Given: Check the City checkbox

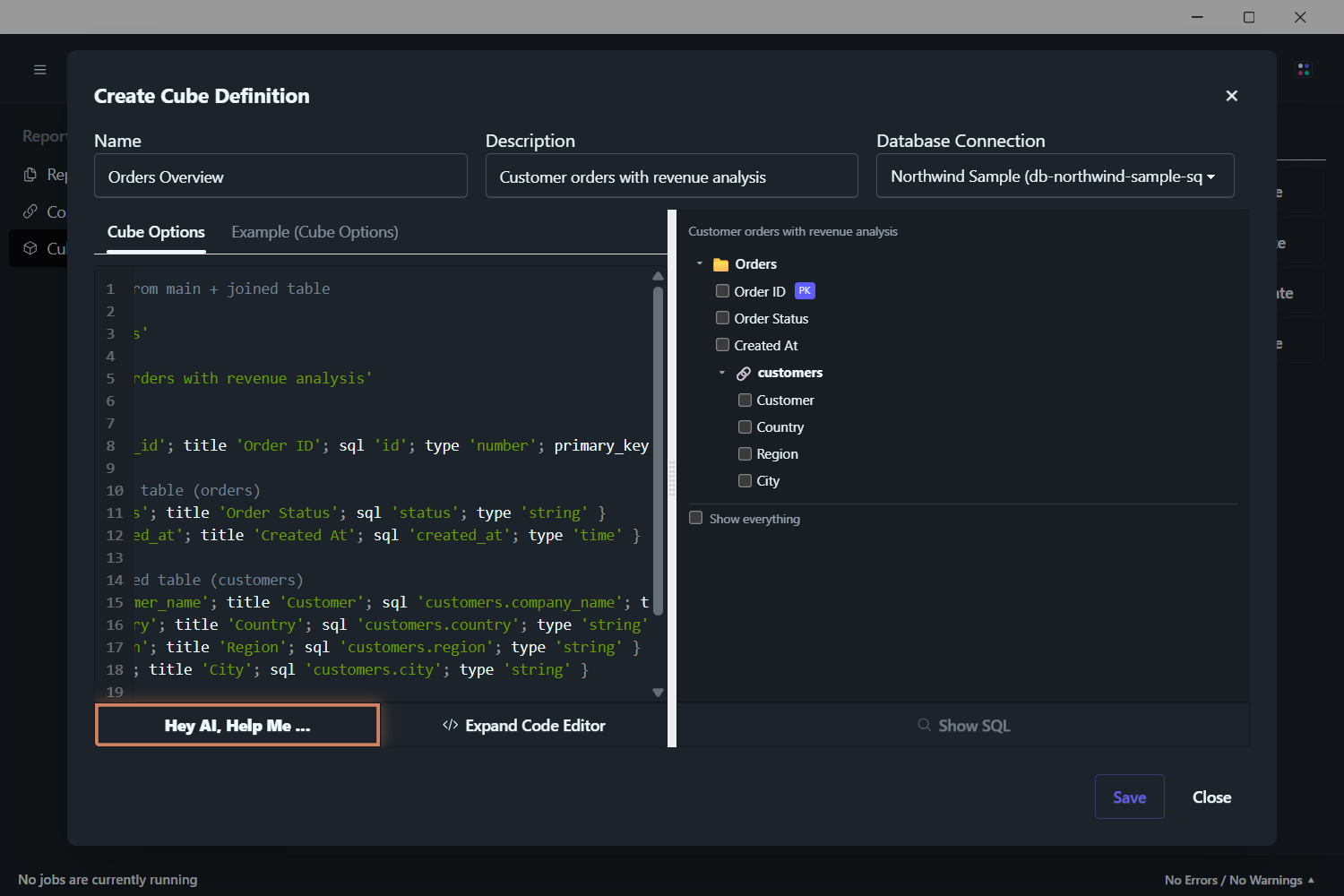Looking at the screenshot, I should 745,480.
